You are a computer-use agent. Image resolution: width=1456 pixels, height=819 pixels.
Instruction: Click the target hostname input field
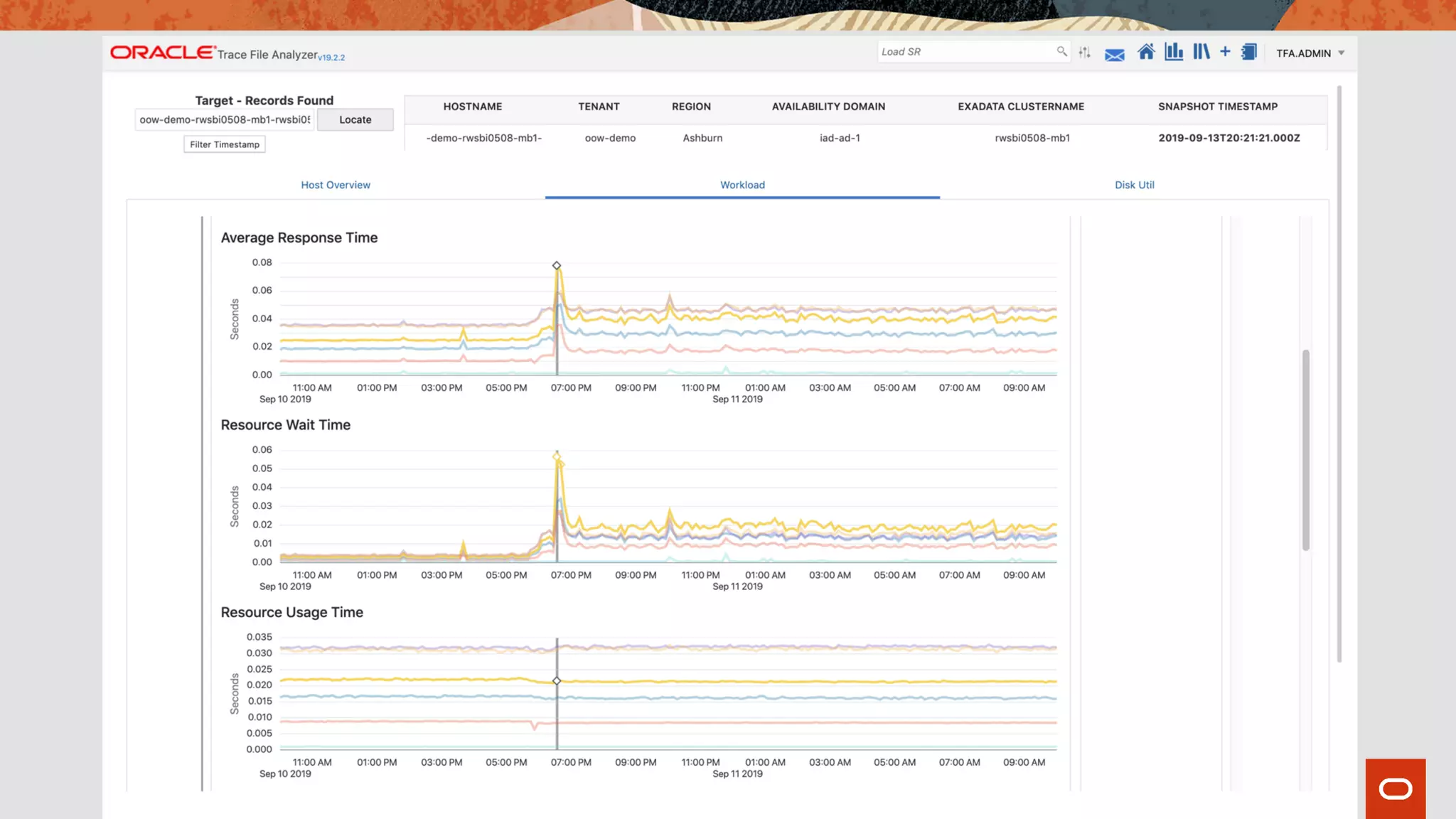click(224, 119)
